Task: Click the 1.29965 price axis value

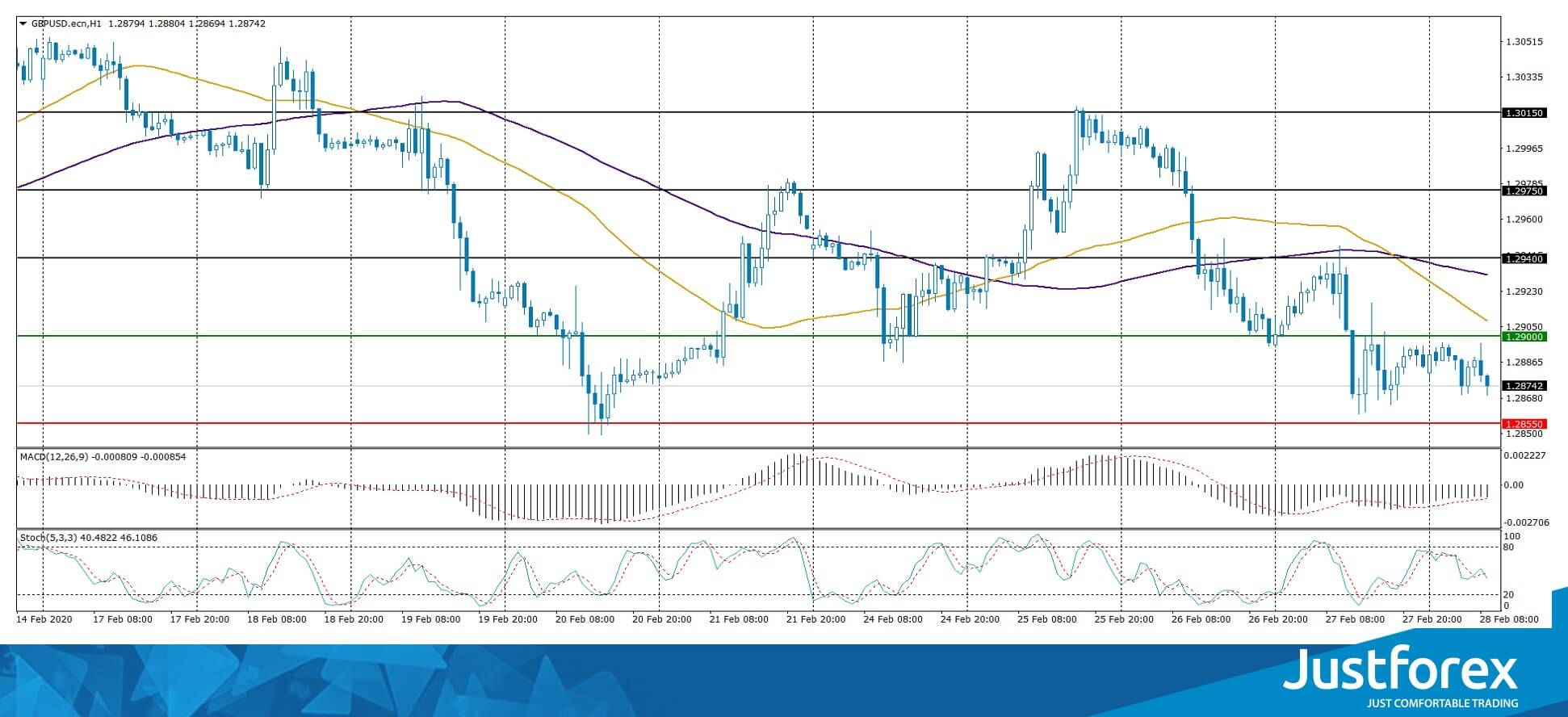Action: 1525,149
